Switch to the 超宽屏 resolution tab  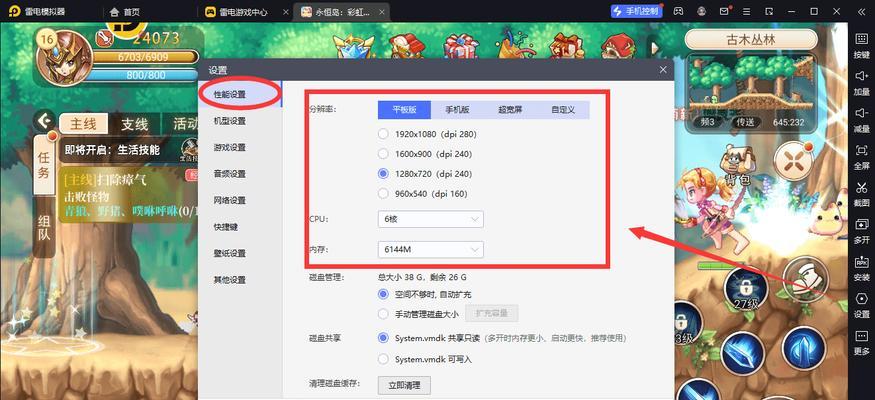tap(510, 110)
